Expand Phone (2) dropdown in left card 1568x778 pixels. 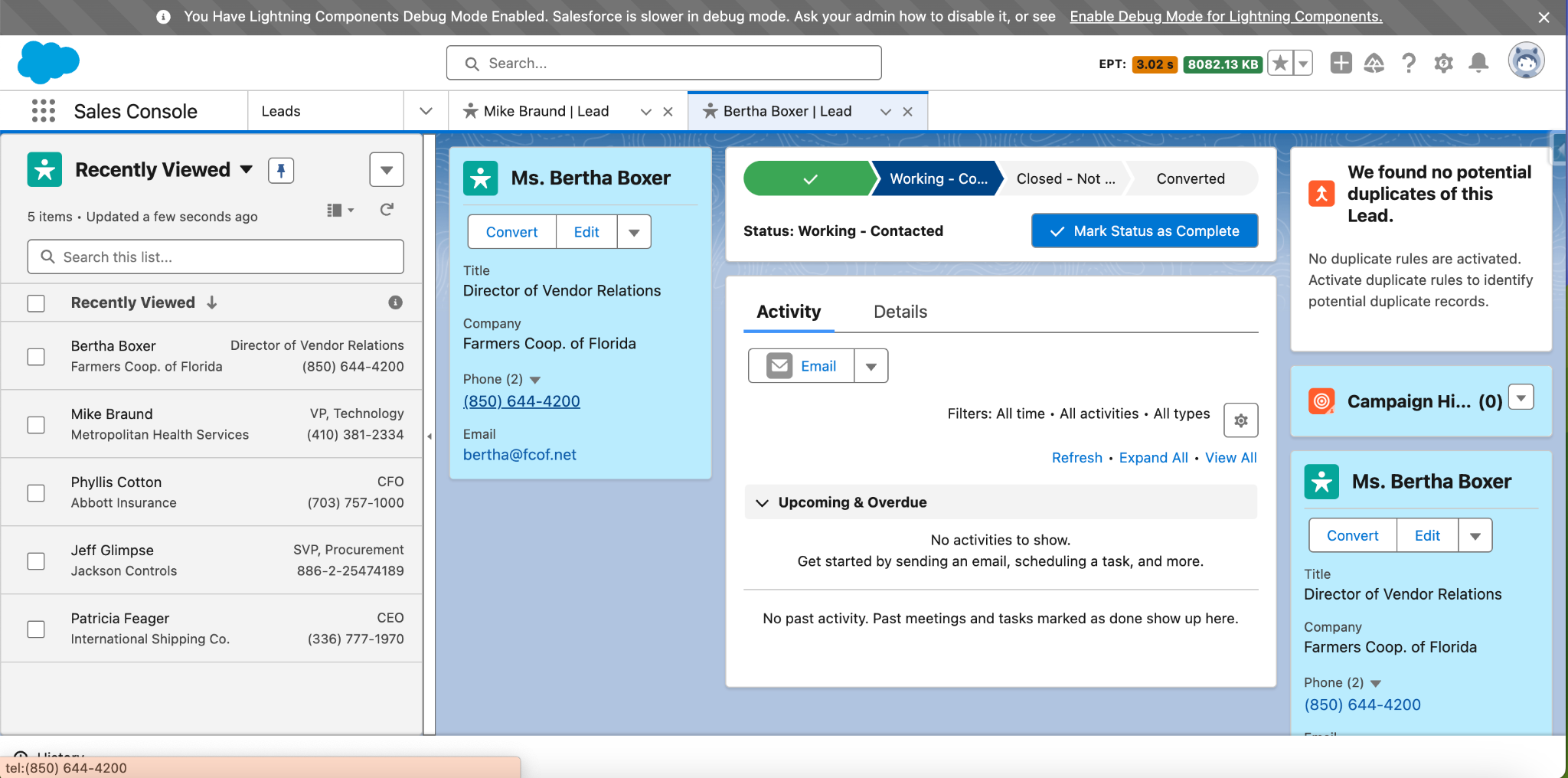click(535, 380)
